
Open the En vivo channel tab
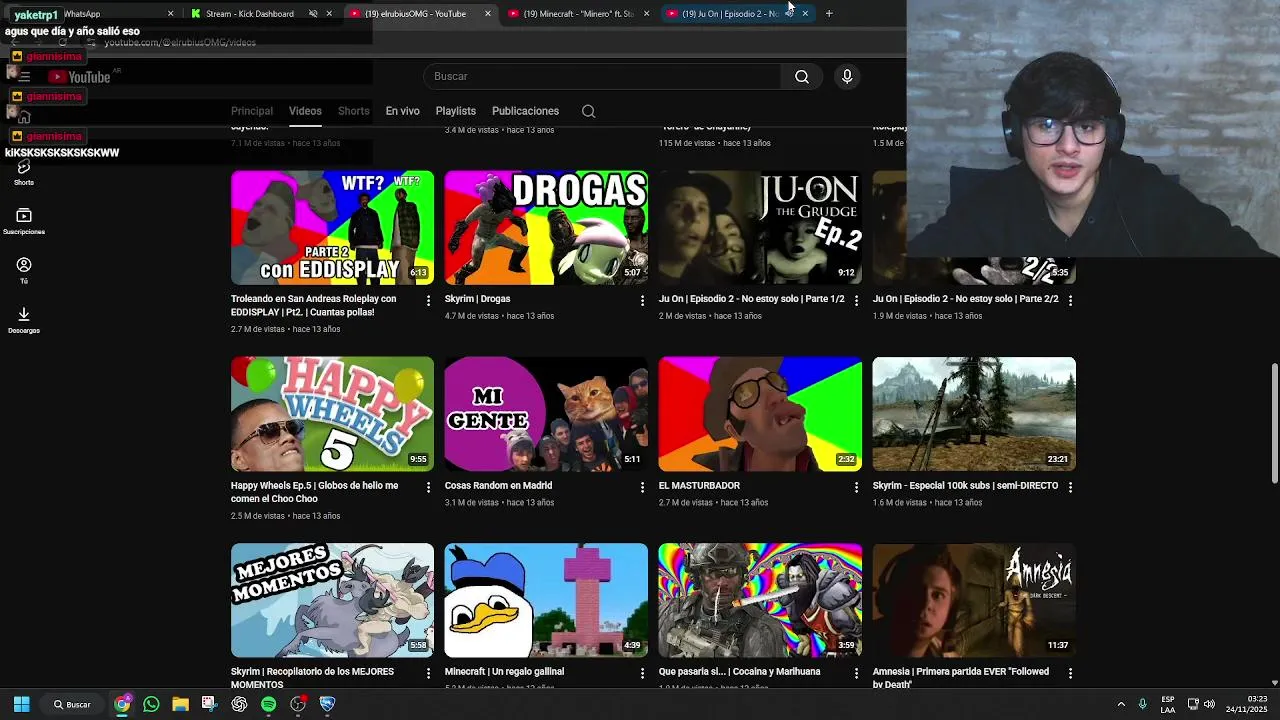coord(402,111)
